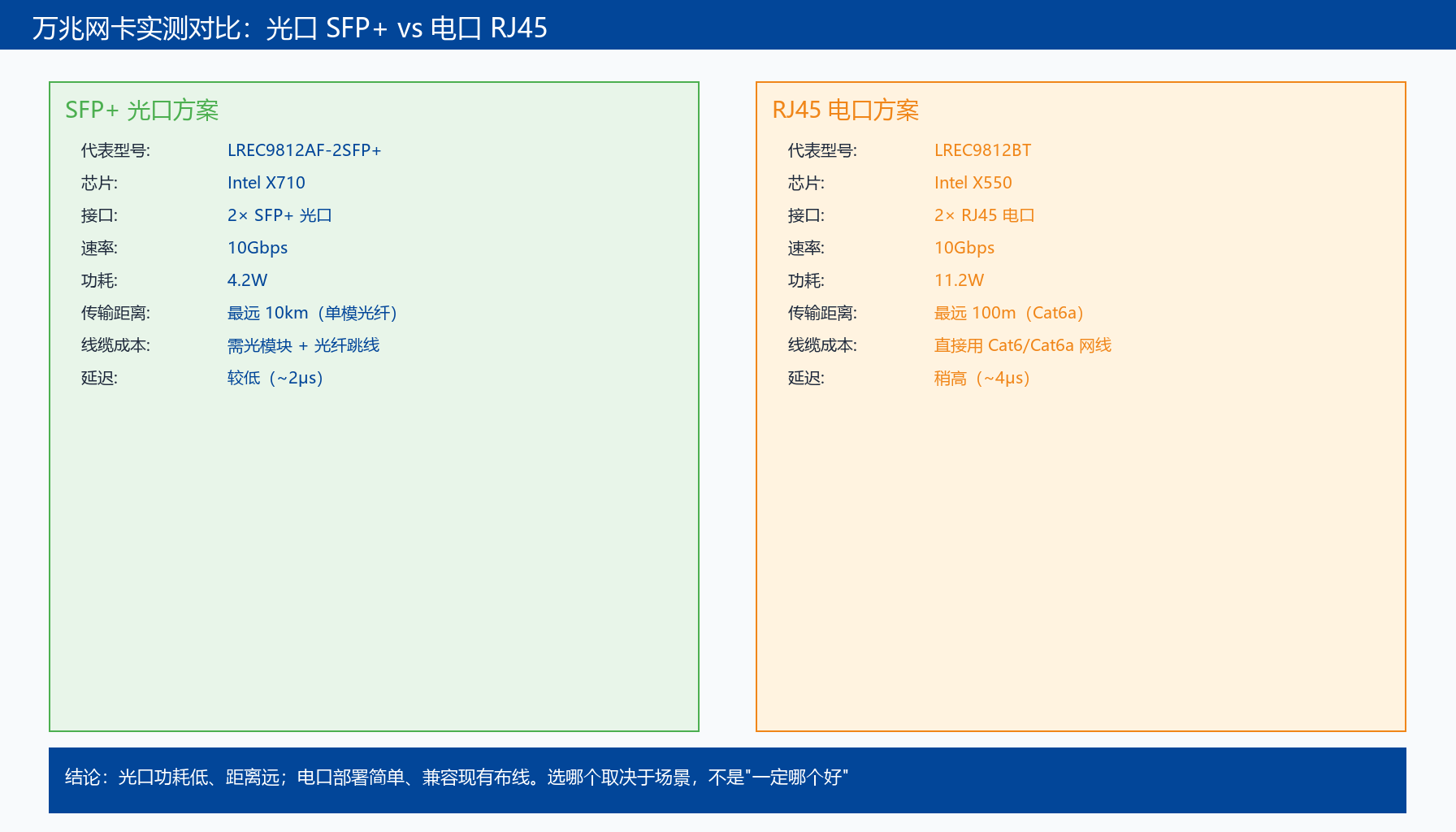Click the "传输距离:" label in RJ45 panel
1456x832 pixels.
pyautogui.click(x=822, y=313)
